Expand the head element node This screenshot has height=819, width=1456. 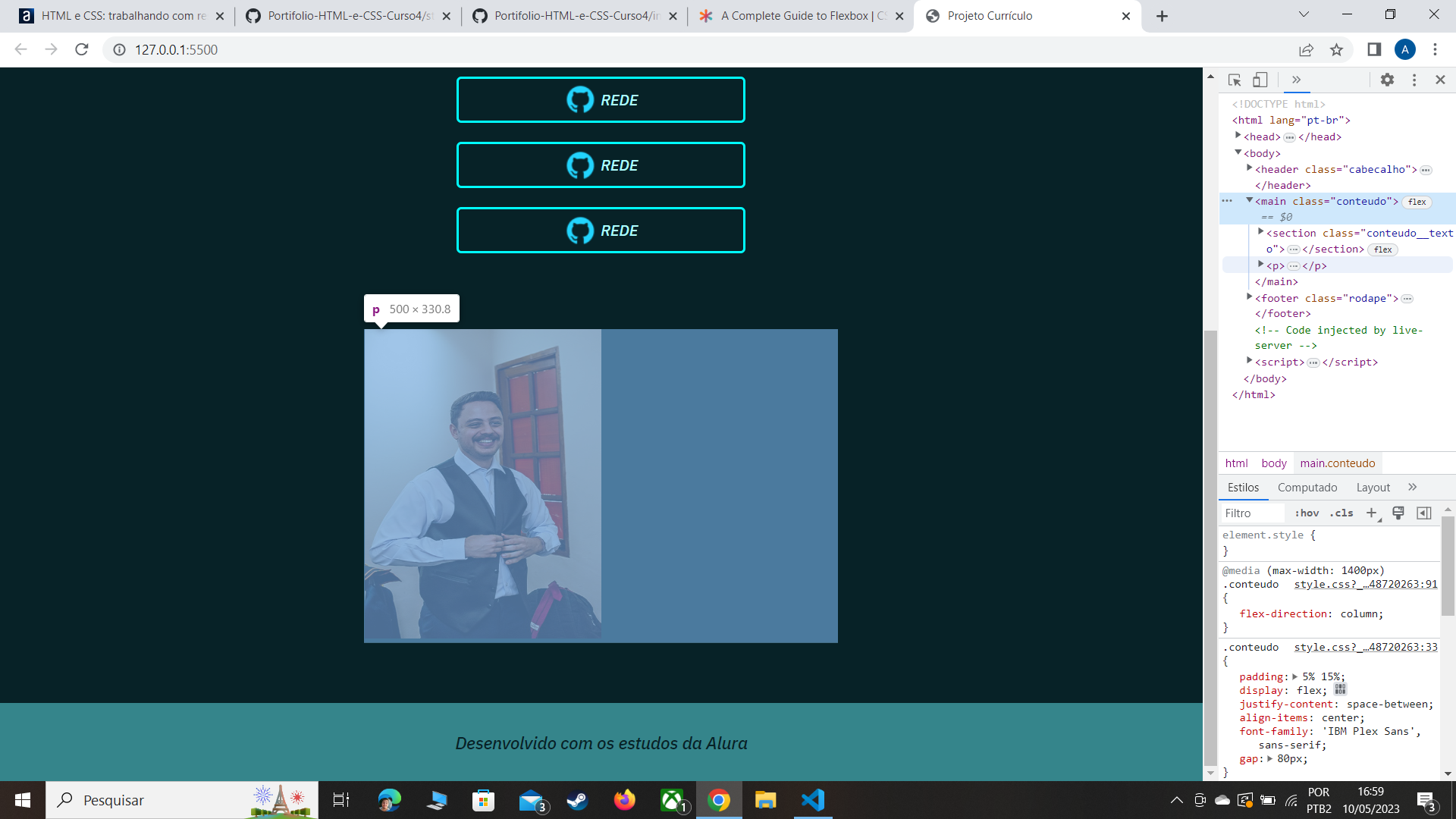pyautogui.click(x=1238, y=136)
